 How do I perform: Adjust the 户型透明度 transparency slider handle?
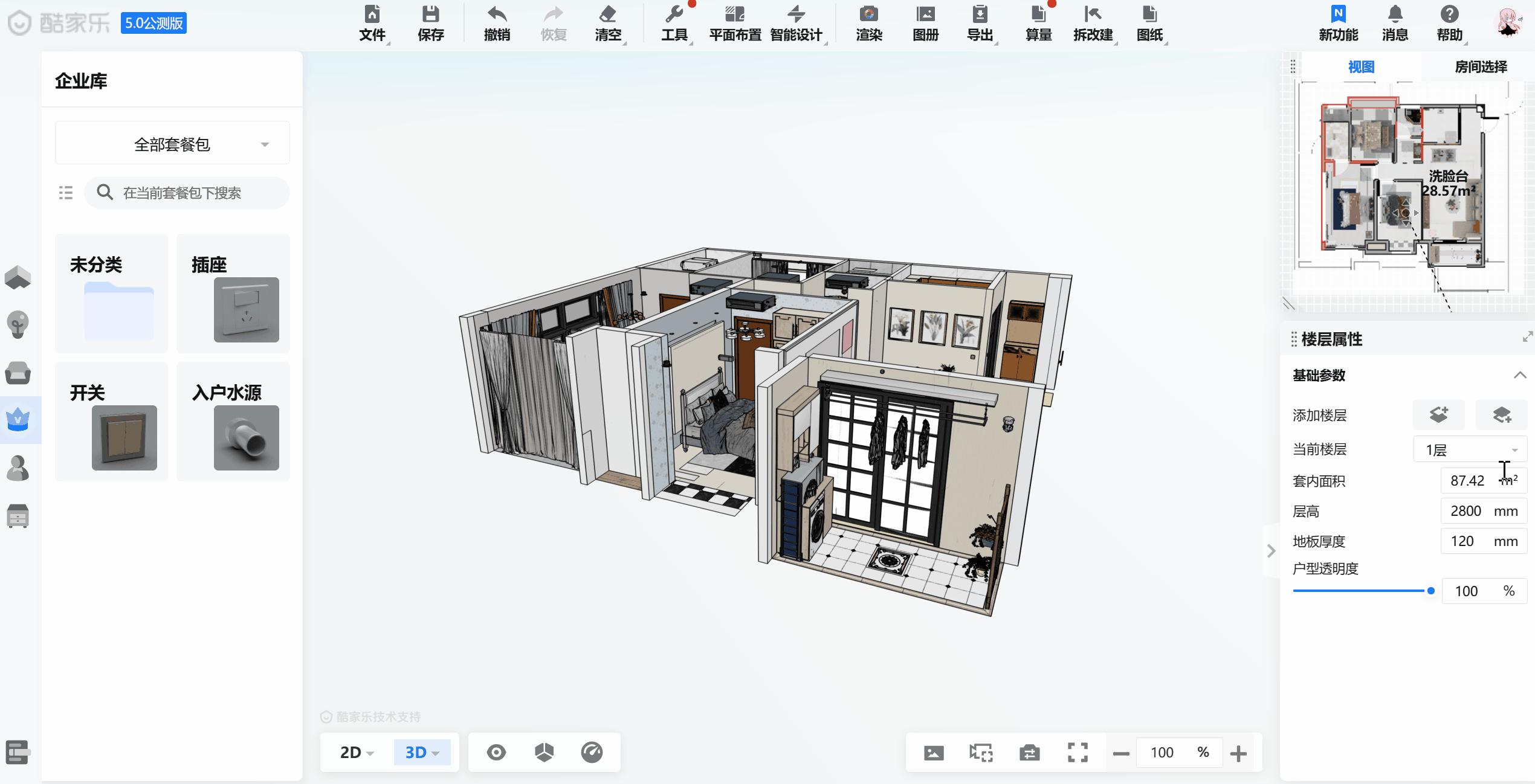[x=1430, y=591]
